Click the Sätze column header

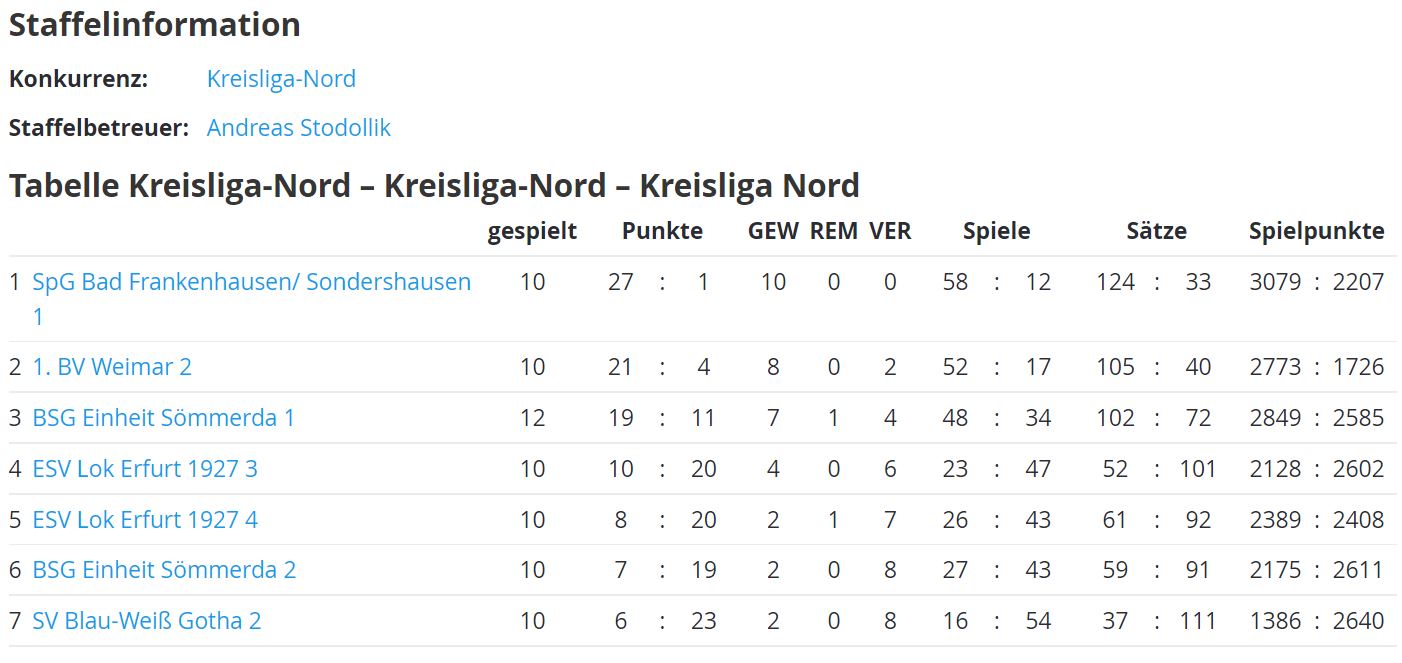pyautogui.click(x=1156, y=231)
